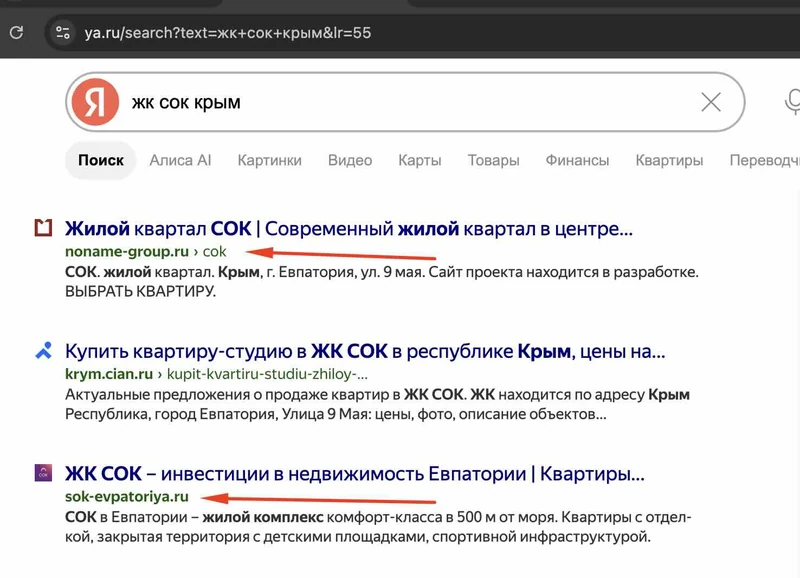
Task: Click the krym.cian.ru domain link
Action: click(109, 374)
